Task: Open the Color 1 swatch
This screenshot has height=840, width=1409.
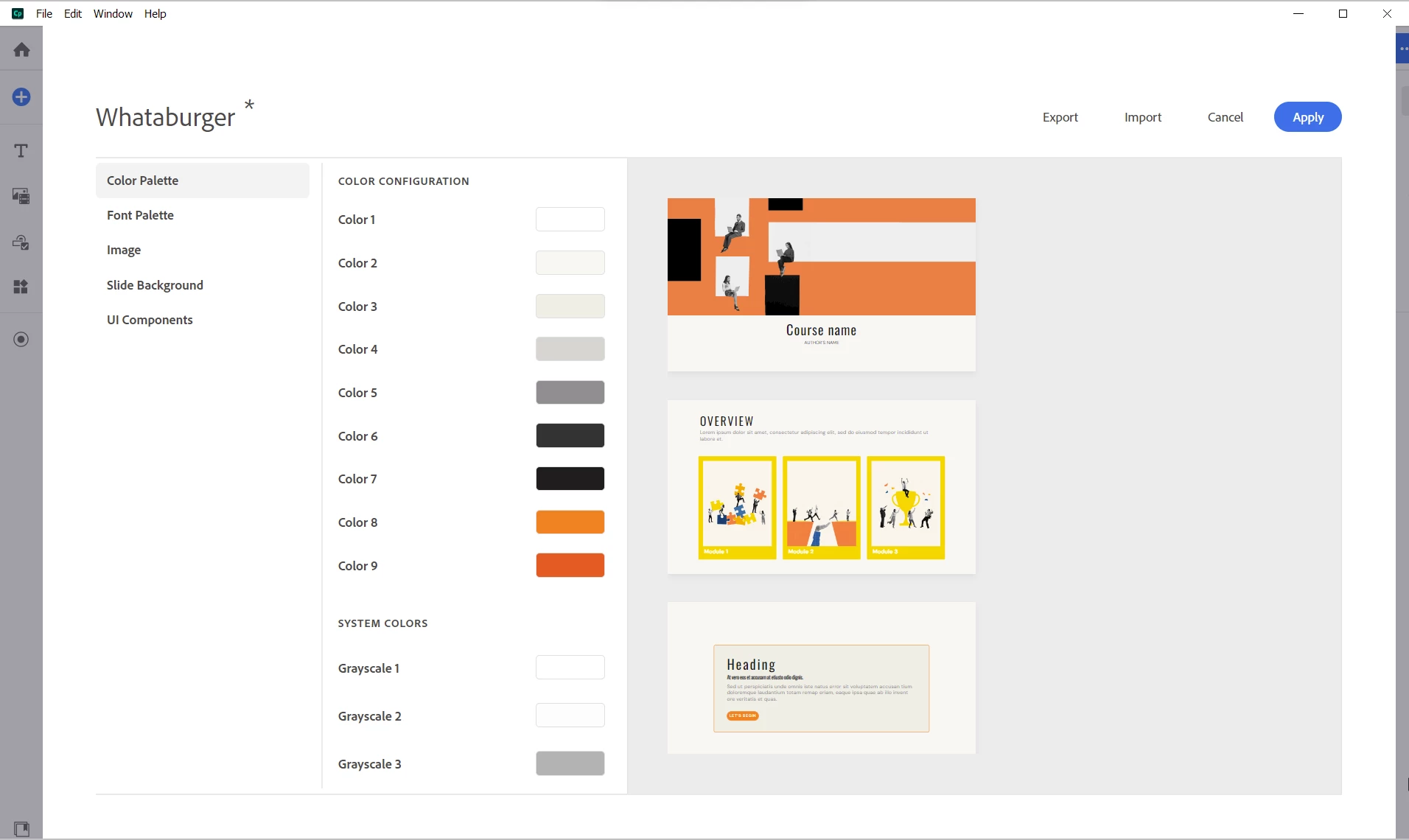Action: pyautogui.click(x=570, y=220)
